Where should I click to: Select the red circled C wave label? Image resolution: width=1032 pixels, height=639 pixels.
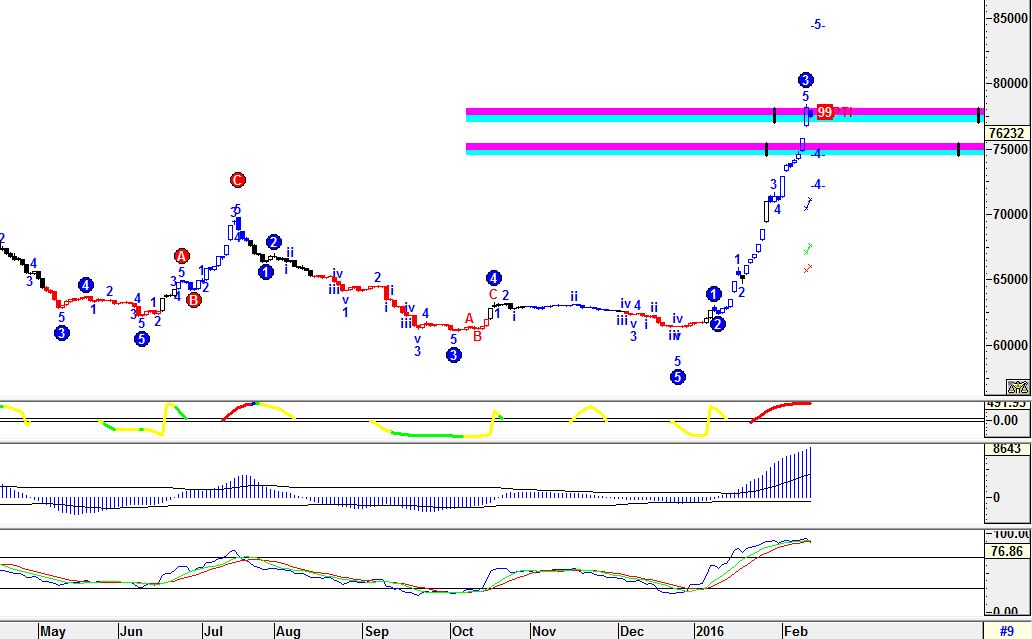[x=237, y=180]
